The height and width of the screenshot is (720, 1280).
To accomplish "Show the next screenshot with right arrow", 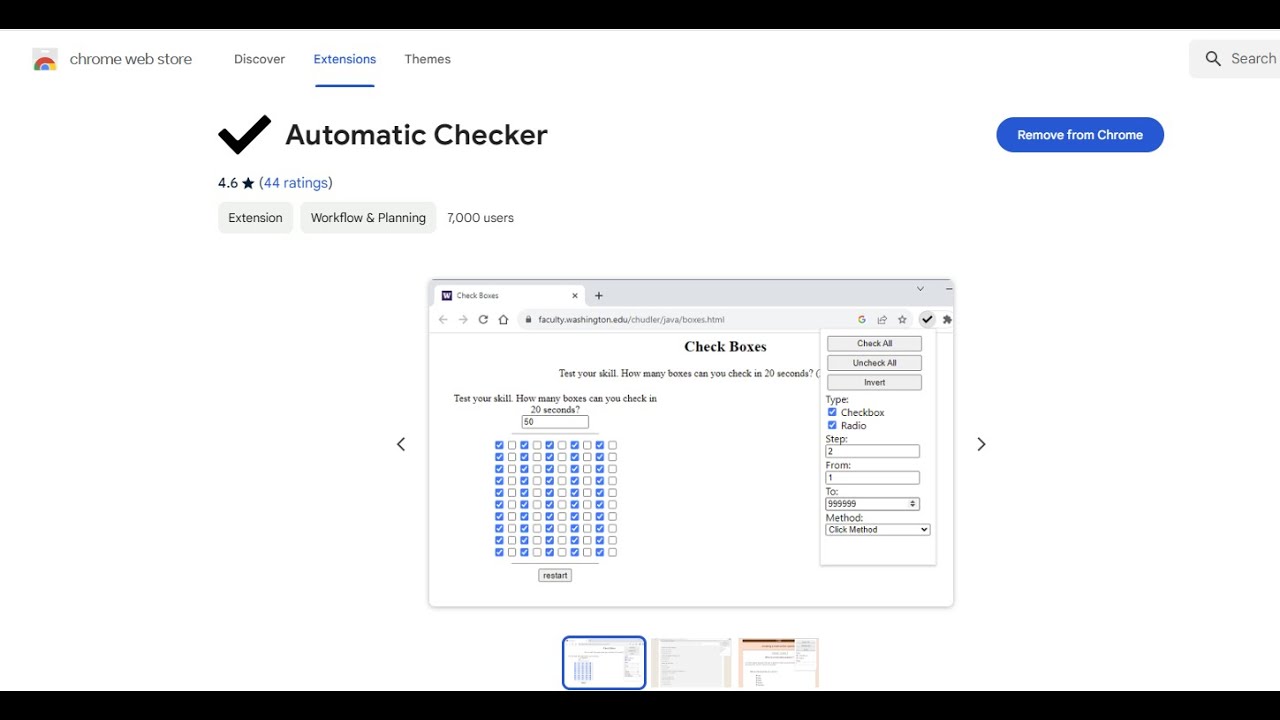I will (x=981, y=444).
